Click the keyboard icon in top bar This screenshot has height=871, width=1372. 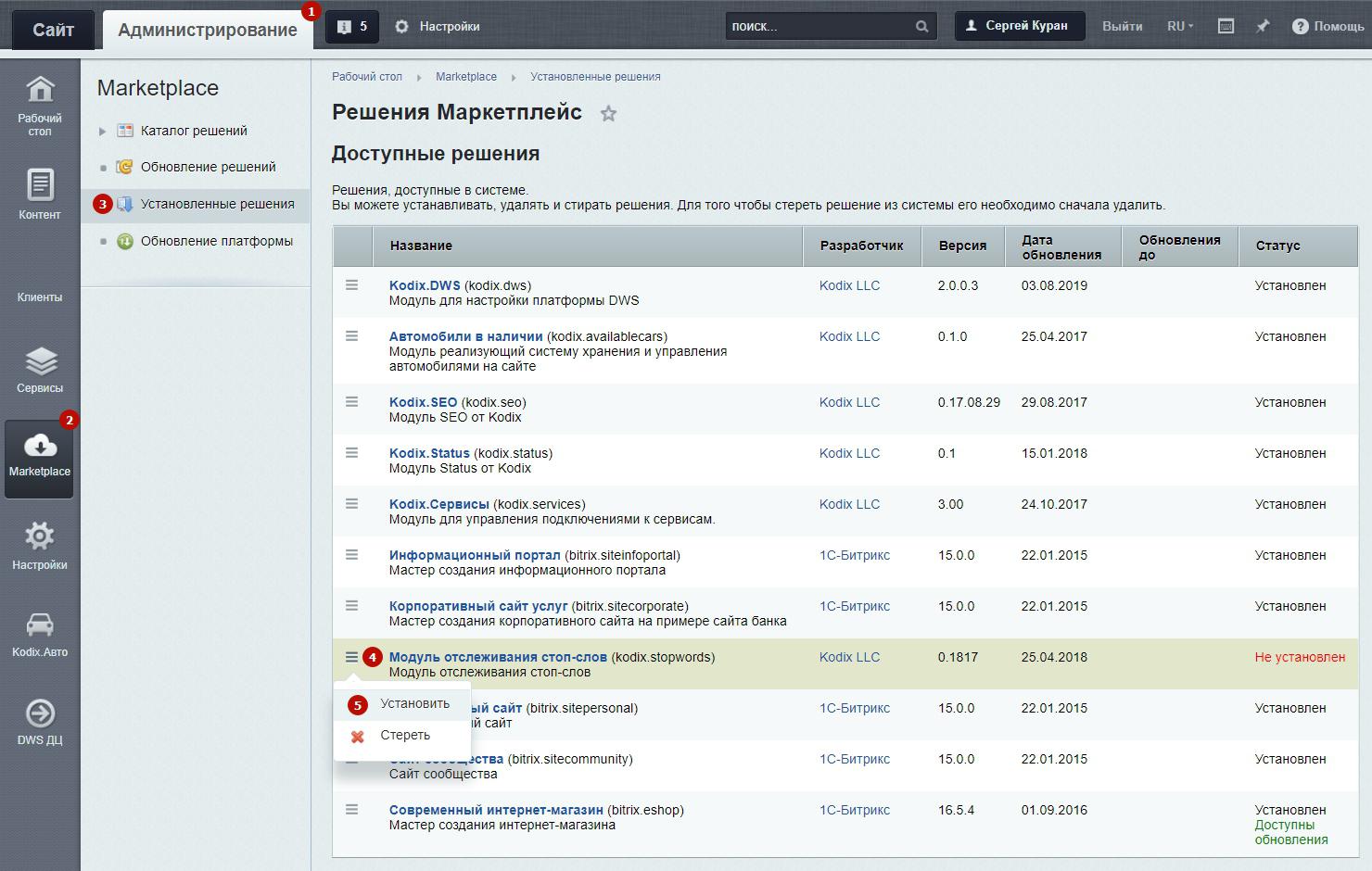coord(1226,26)
